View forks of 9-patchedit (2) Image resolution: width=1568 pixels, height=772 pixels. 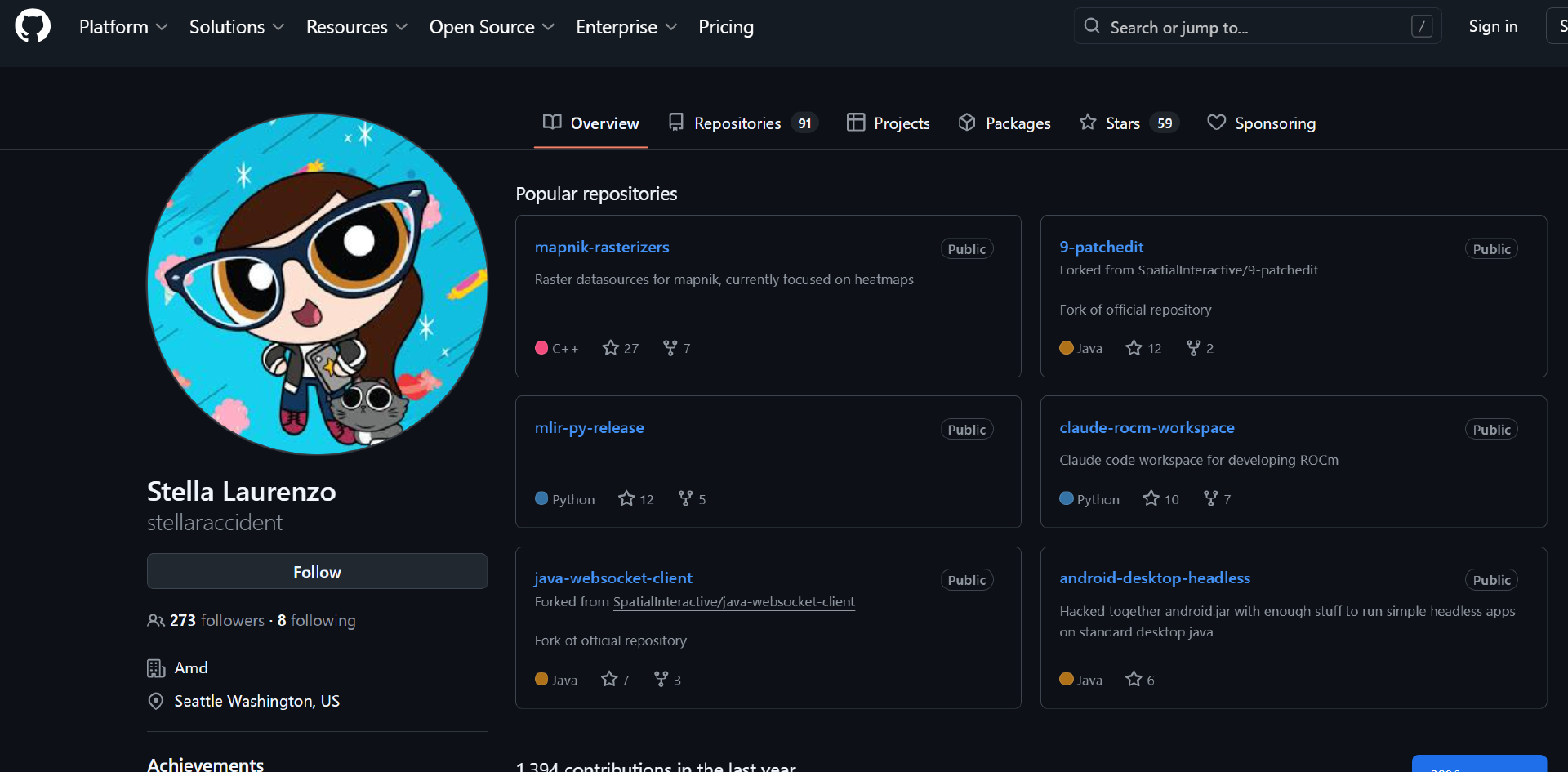[x=1200, y=348]
